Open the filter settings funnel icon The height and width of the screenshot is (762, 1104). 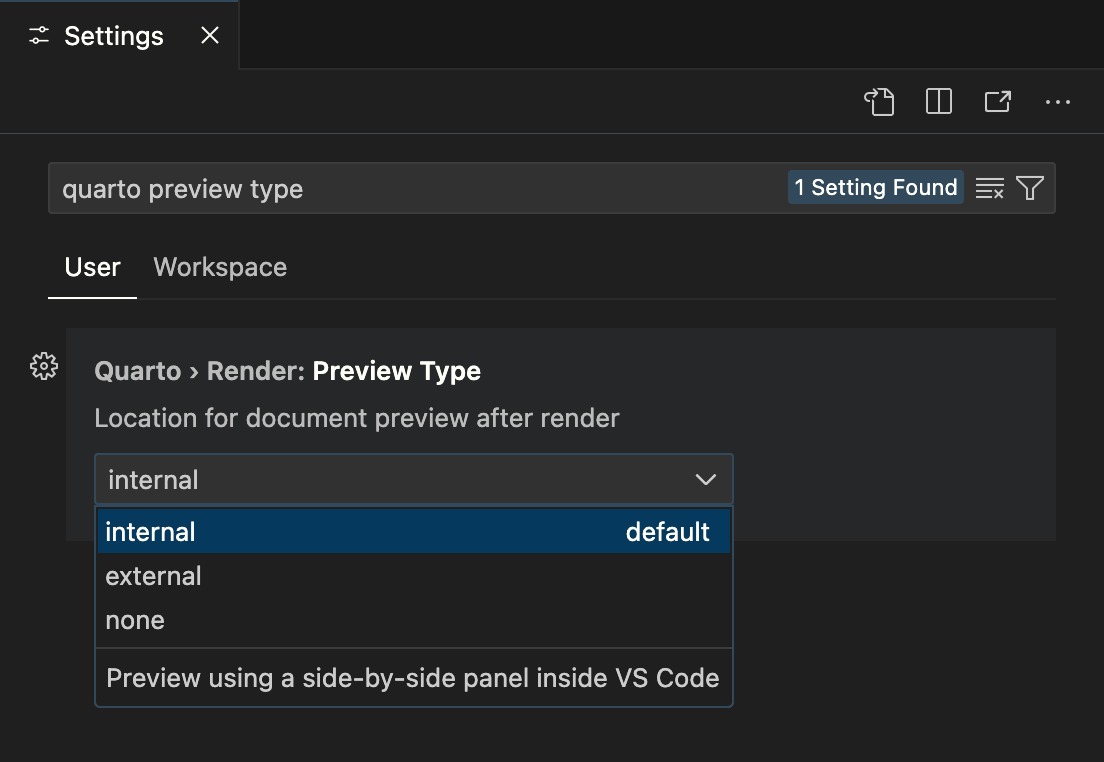pyautogui.click(x=1029, y=187)
